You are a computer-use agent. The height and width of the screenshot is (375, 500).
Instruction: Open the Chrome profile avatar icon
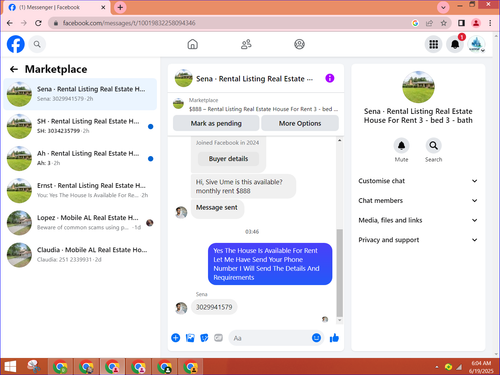(x=476, y=23)
